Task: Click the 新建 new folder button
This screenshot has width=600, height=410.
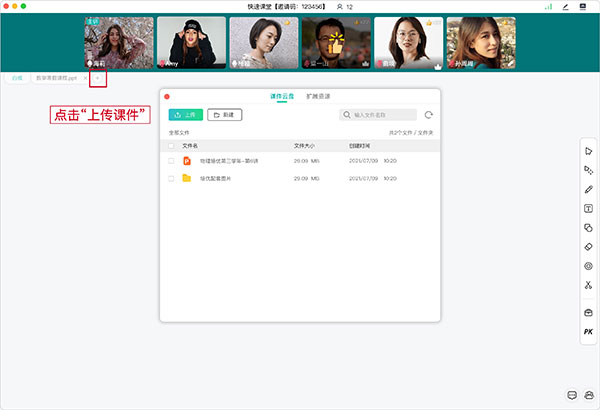Action: click(225, 115)
